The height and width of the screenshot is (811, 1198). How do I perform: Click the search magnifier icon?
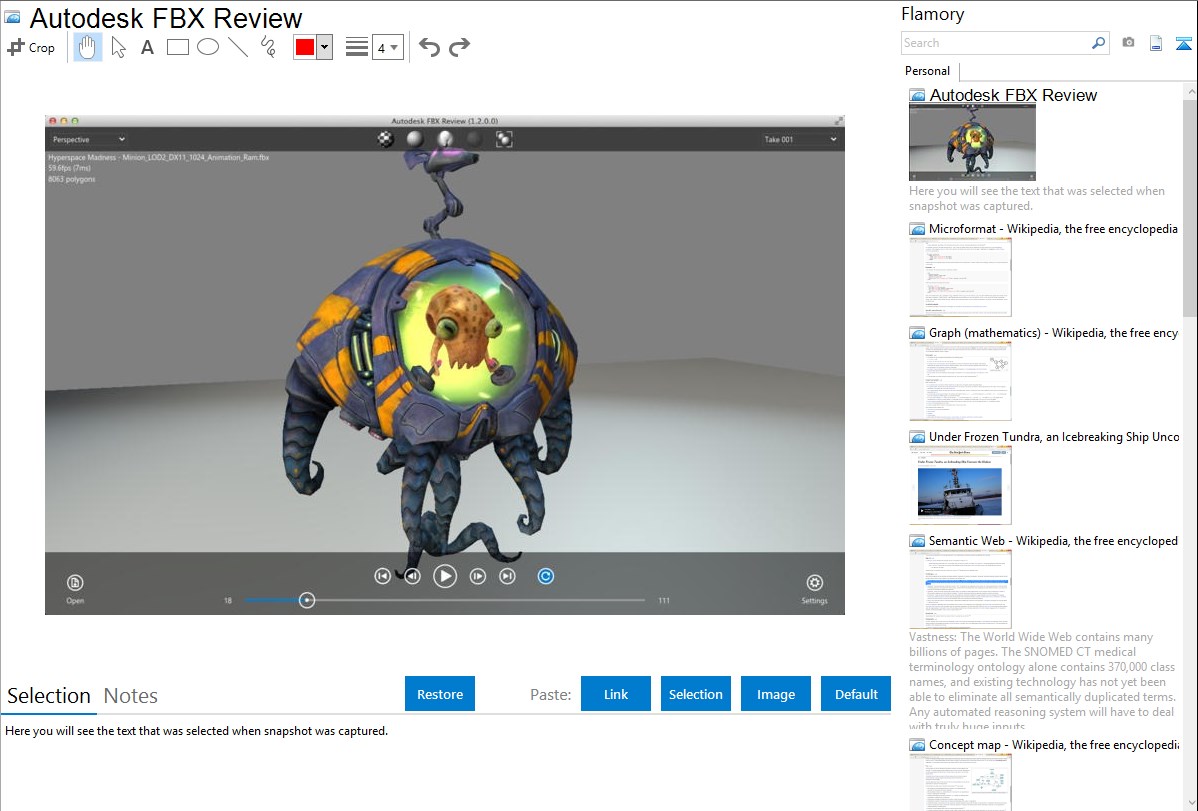1098,43
